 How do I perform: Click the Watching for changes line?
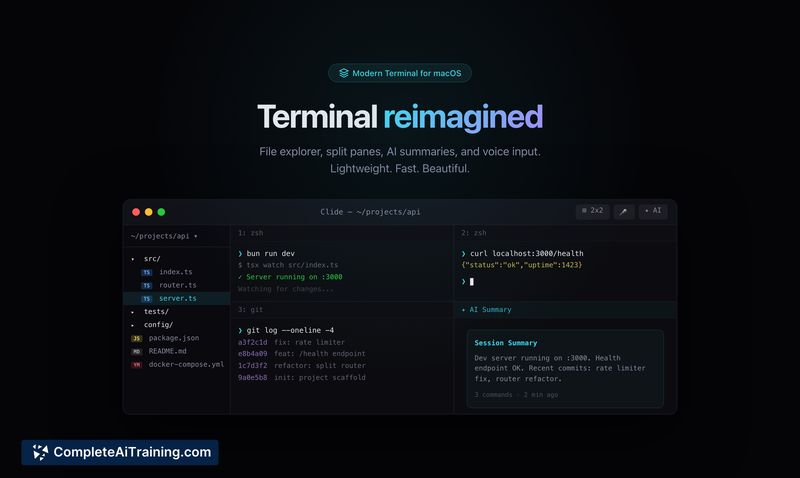[285, 289]
